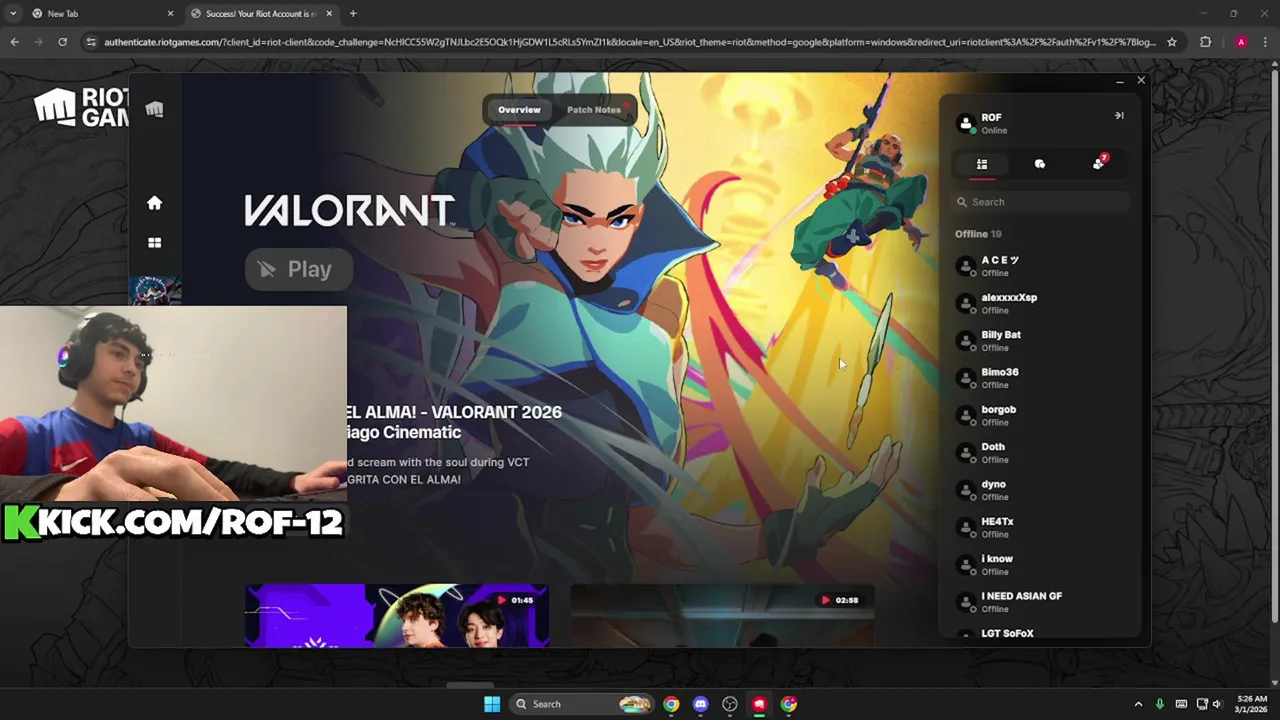Open the Riot Client home icon
Screen dimensions: 1280x720
154,203
